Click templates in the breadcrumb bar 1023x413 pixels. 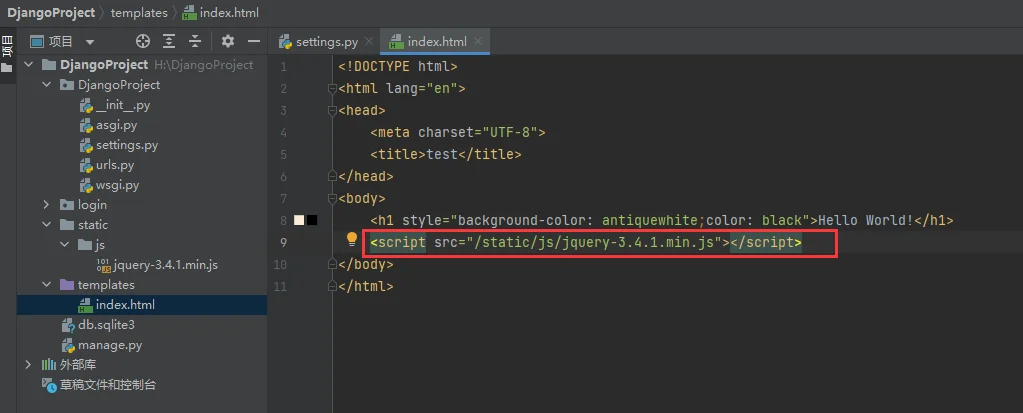pos(139,12)
